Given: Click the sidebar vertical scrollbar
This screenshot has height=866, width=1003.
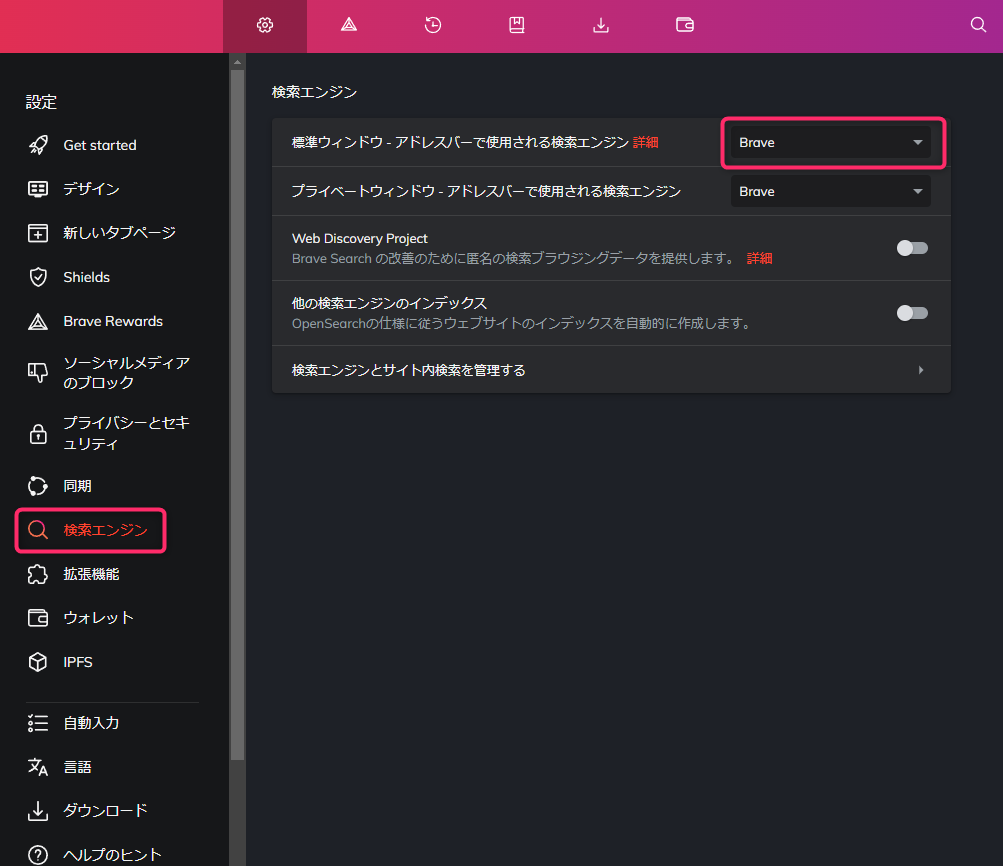Looking at the screenshot, I should (237, 400).
